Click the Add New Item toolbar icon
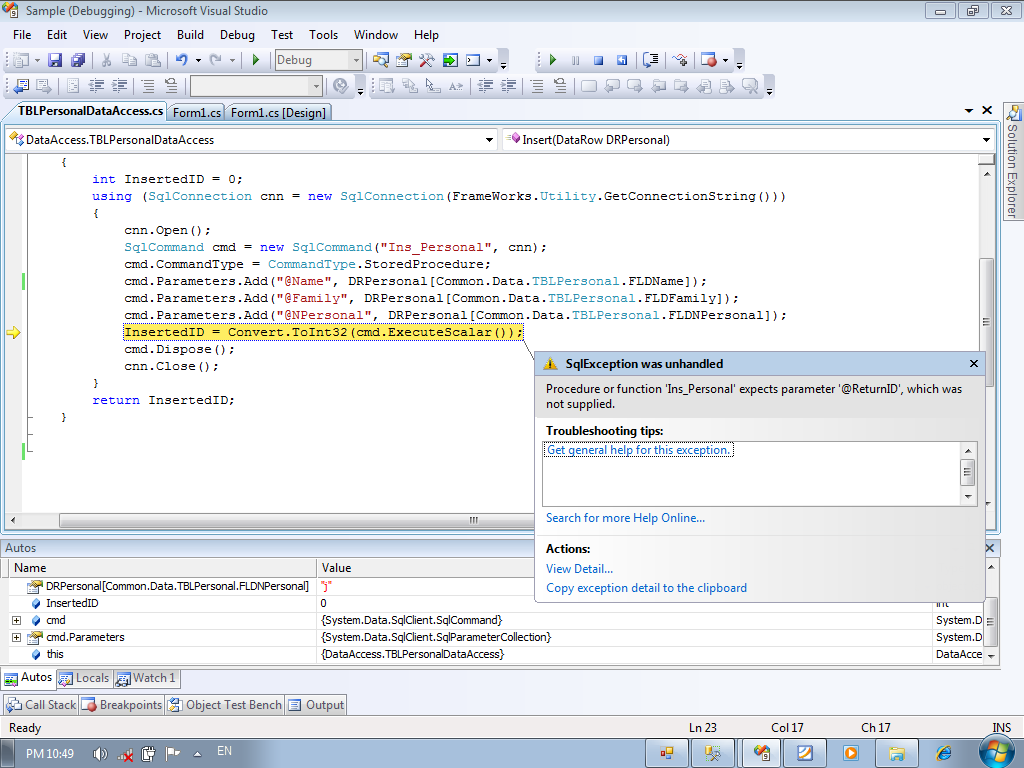1024x768 pixels. (21, 60)
